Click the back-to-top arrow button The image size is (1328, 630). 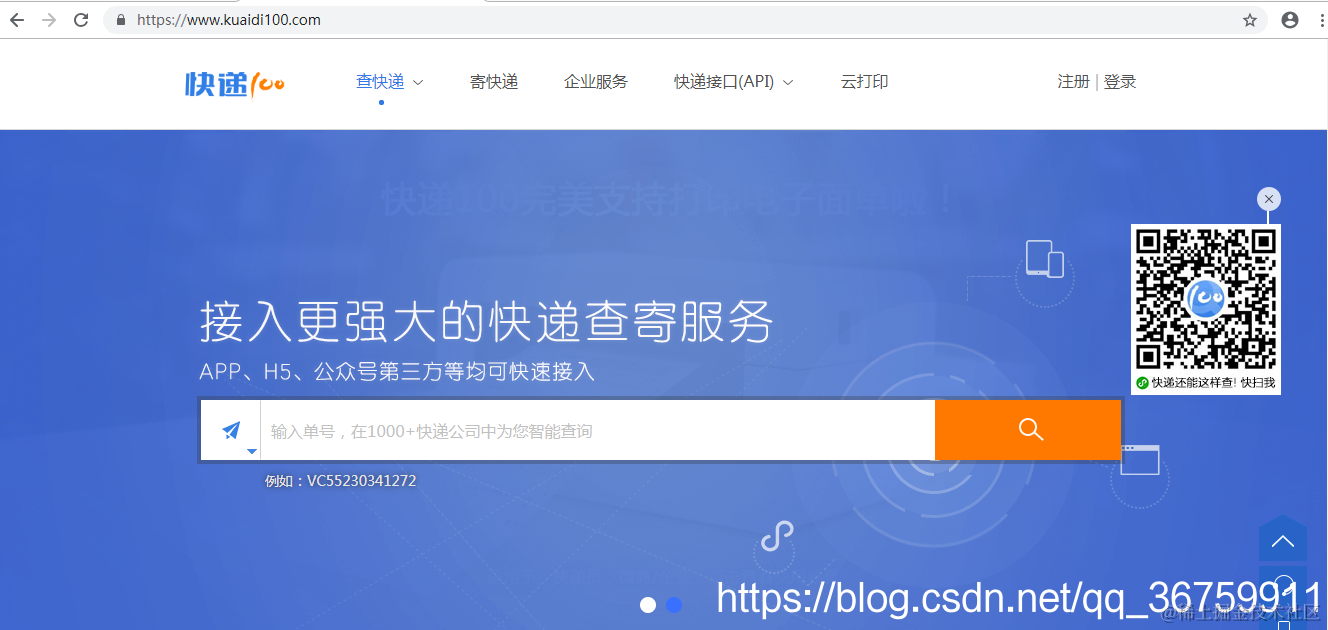[1283, 541]
